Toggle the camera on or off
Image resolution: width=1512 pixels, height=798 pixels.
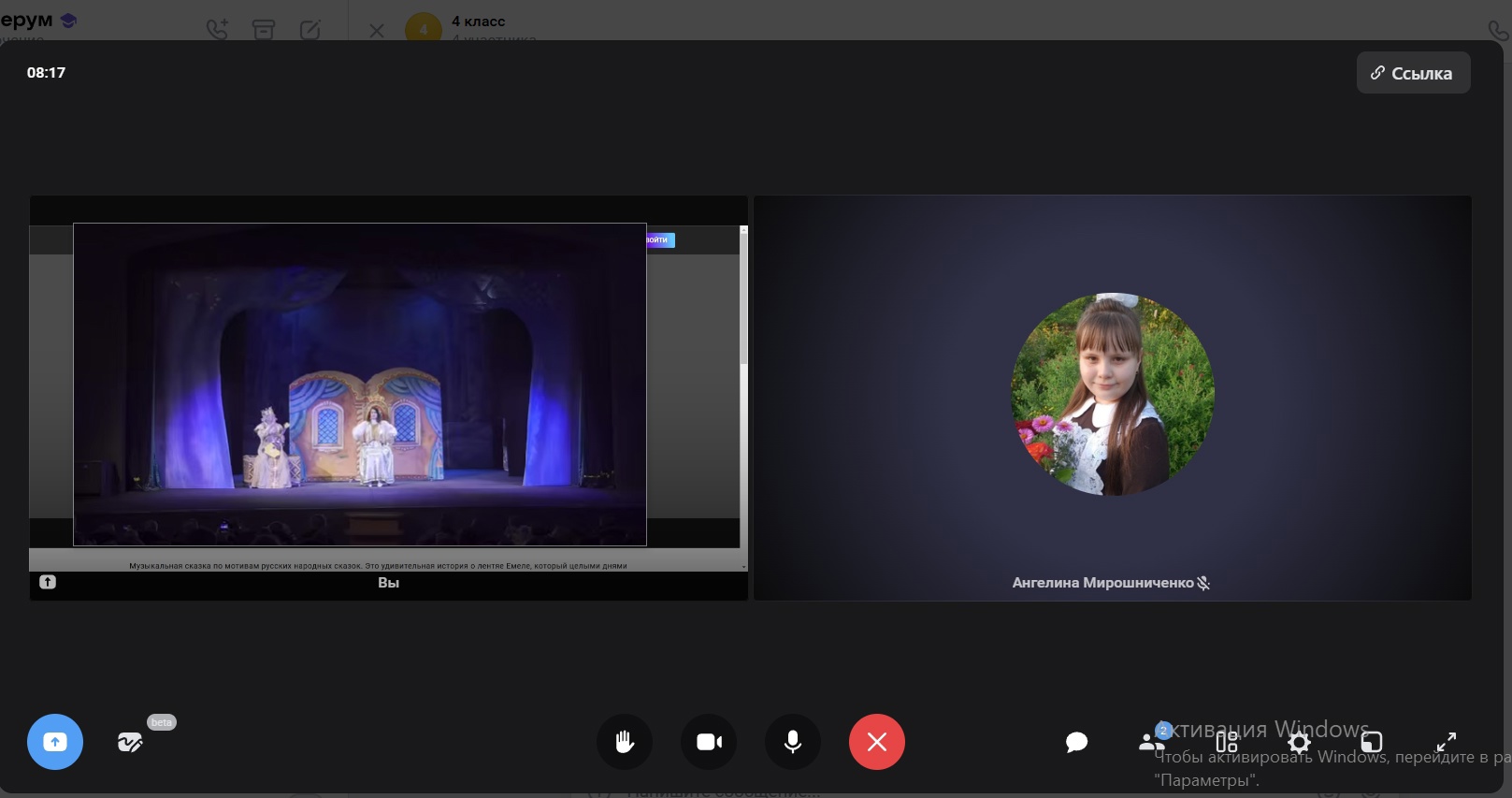coord(709,742)
